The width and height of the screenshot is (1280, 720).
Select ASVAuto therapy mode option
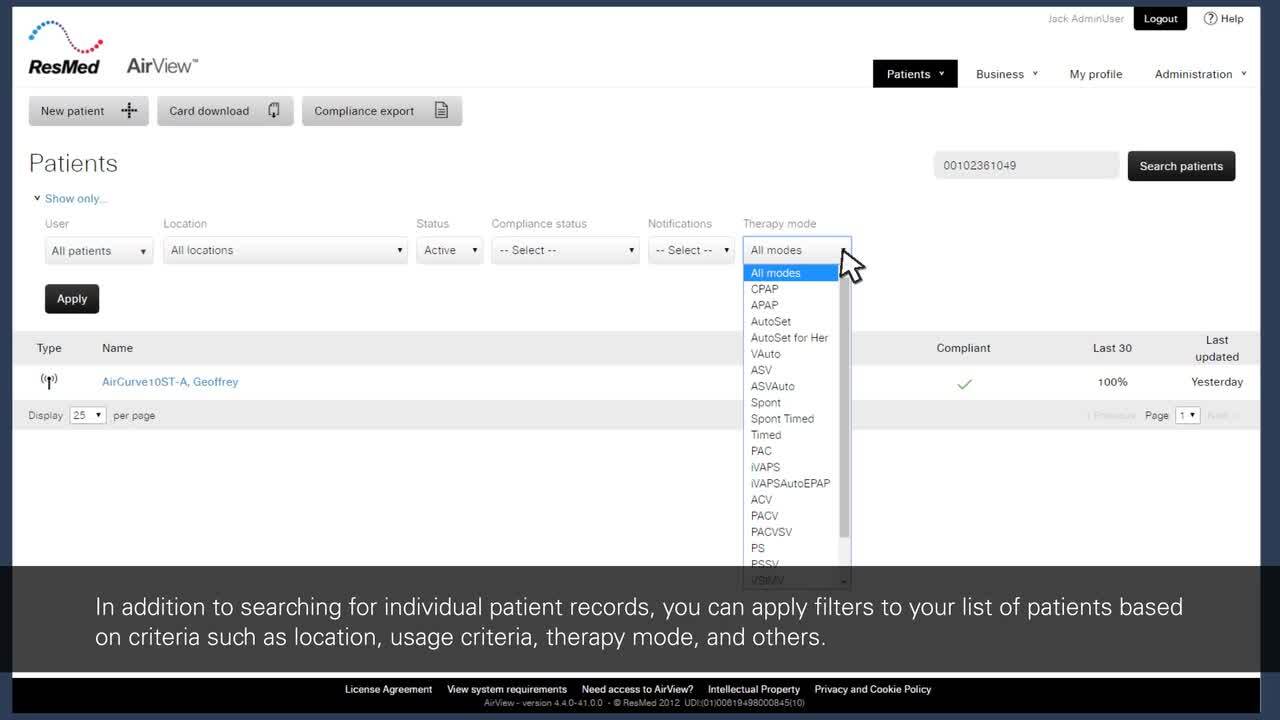pos(772,386)
